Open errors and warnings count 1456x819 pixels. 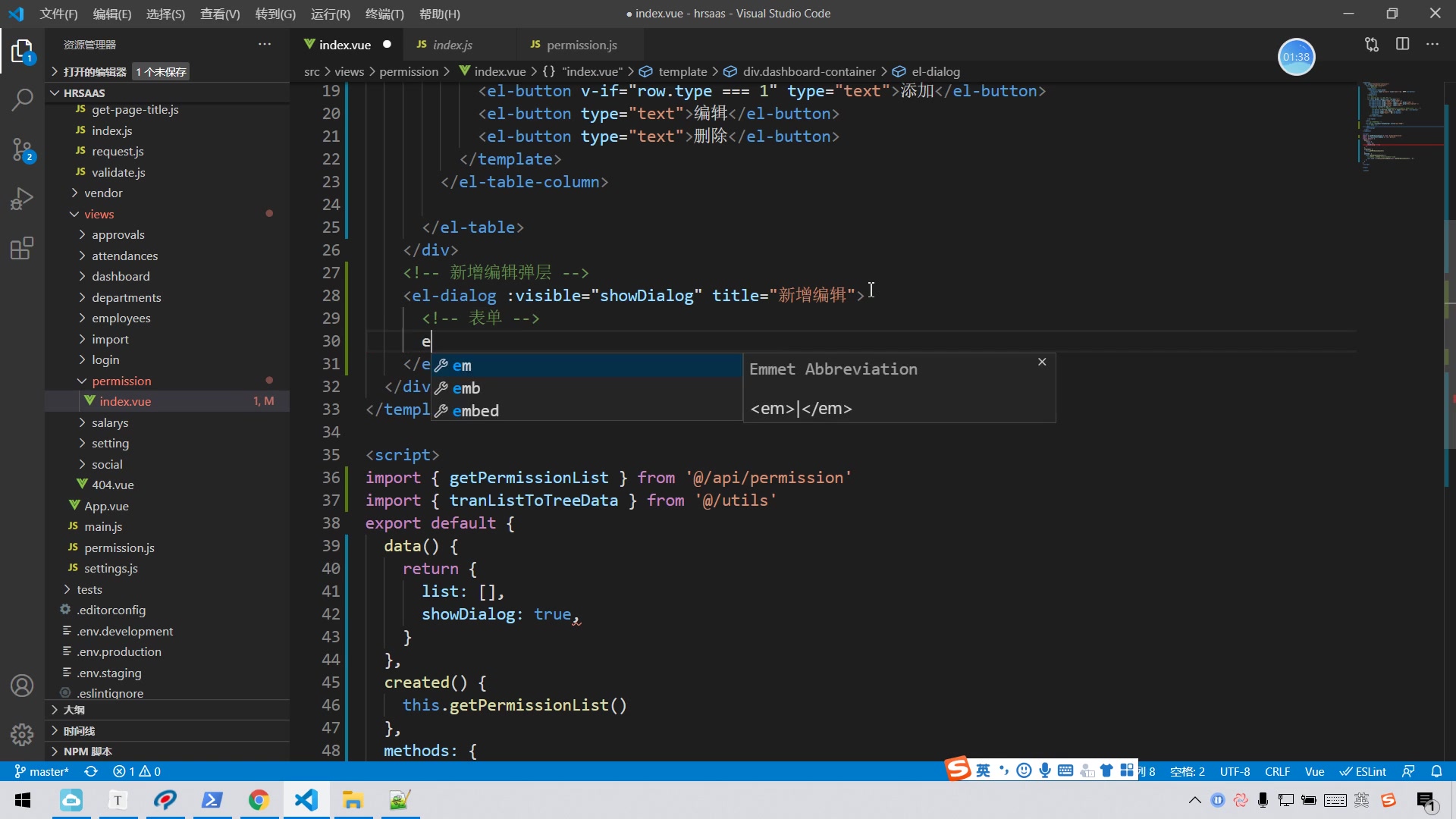click(x=136, y=771)
